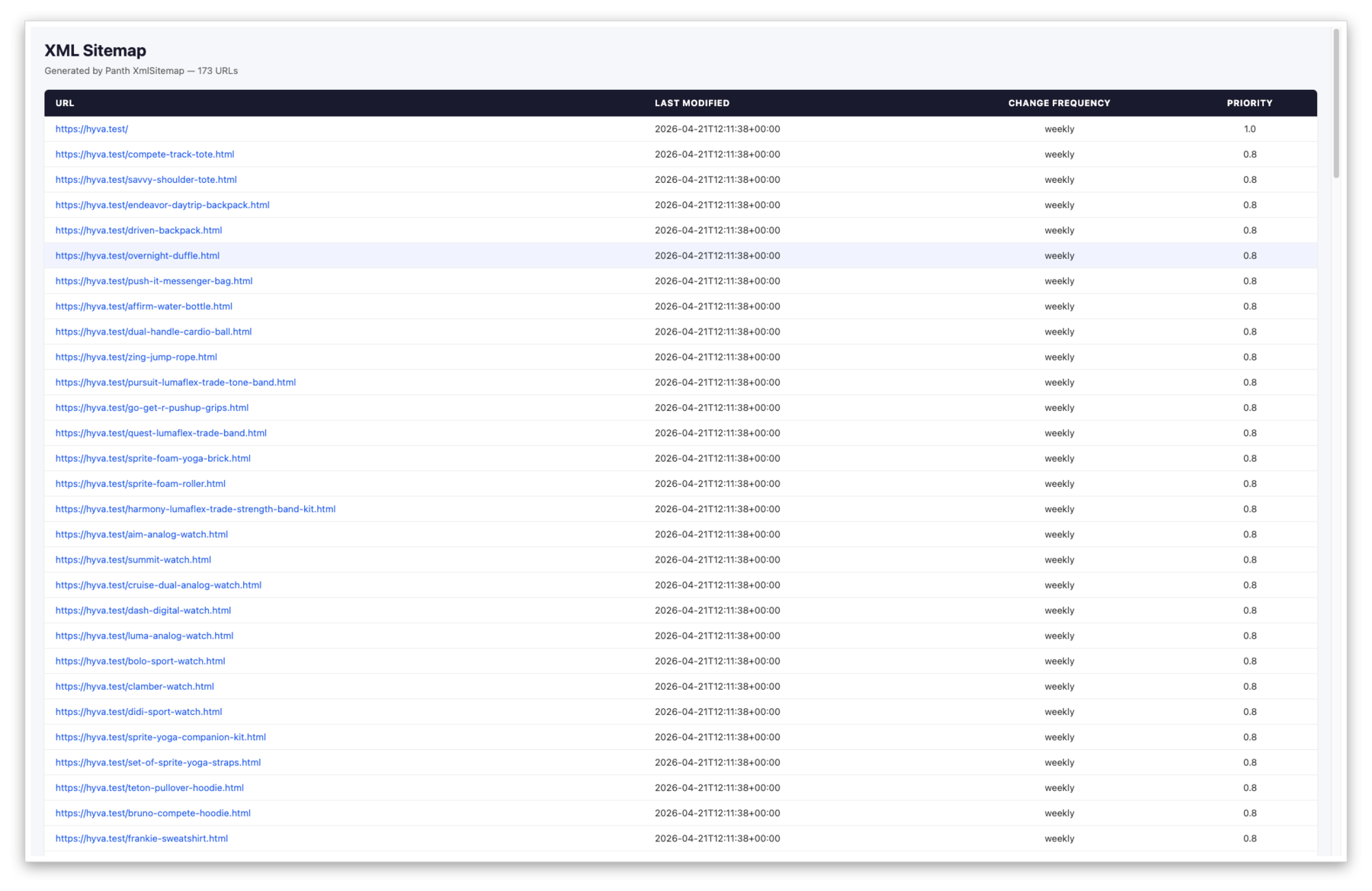Visit the endeavor-daytrip-backpack.html link

pyautogui.click(x=162, y=204)
